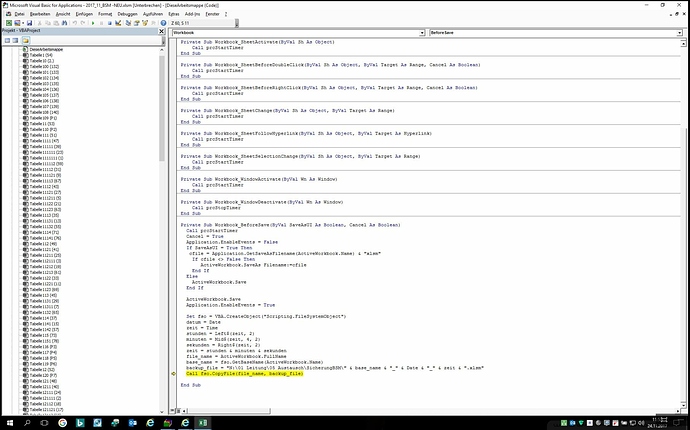Open VBA Help question mark icon

pyautogui.click(x=163, y=23)
